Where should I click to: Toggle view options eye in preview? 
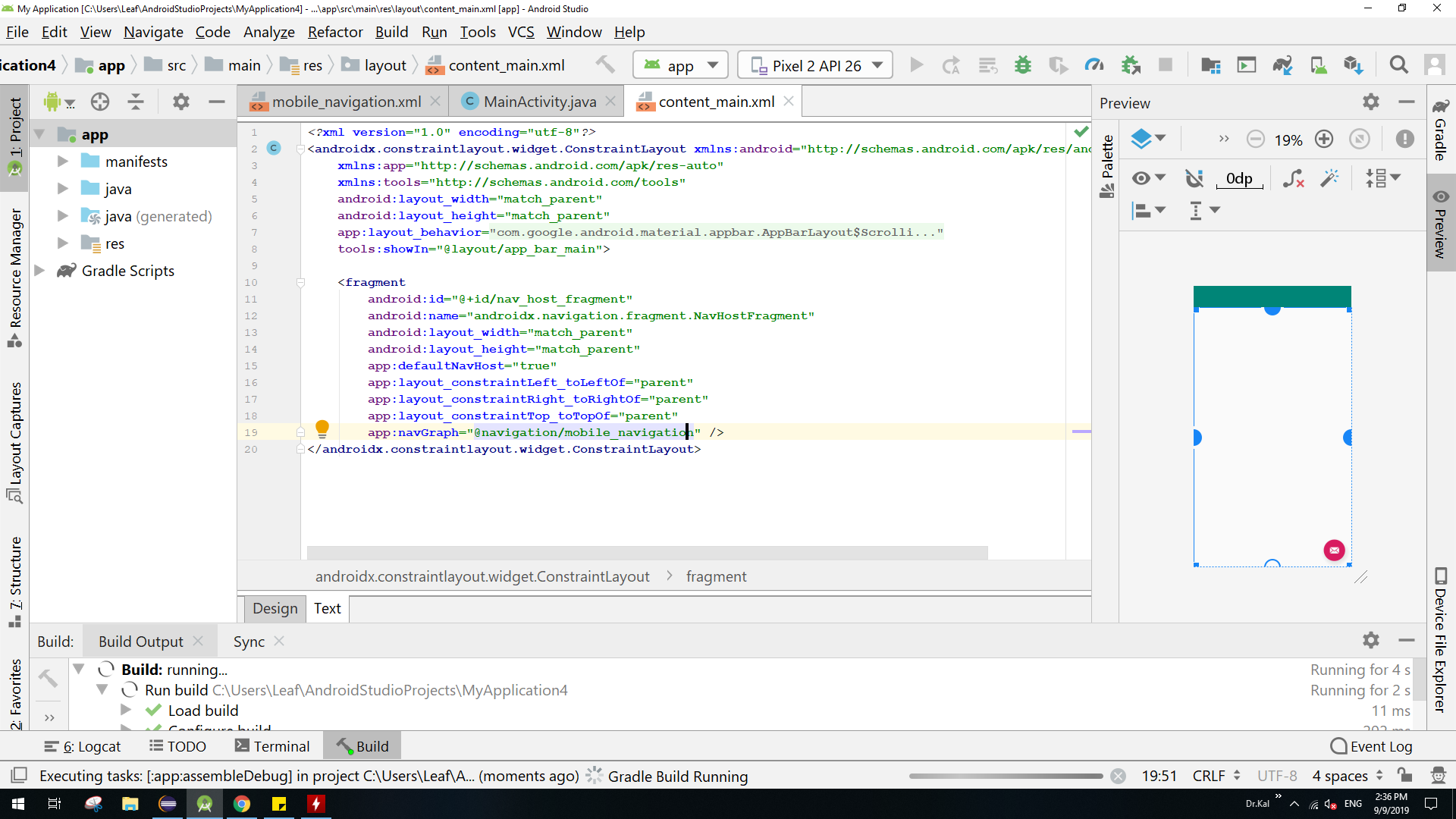coord(1149,178)
